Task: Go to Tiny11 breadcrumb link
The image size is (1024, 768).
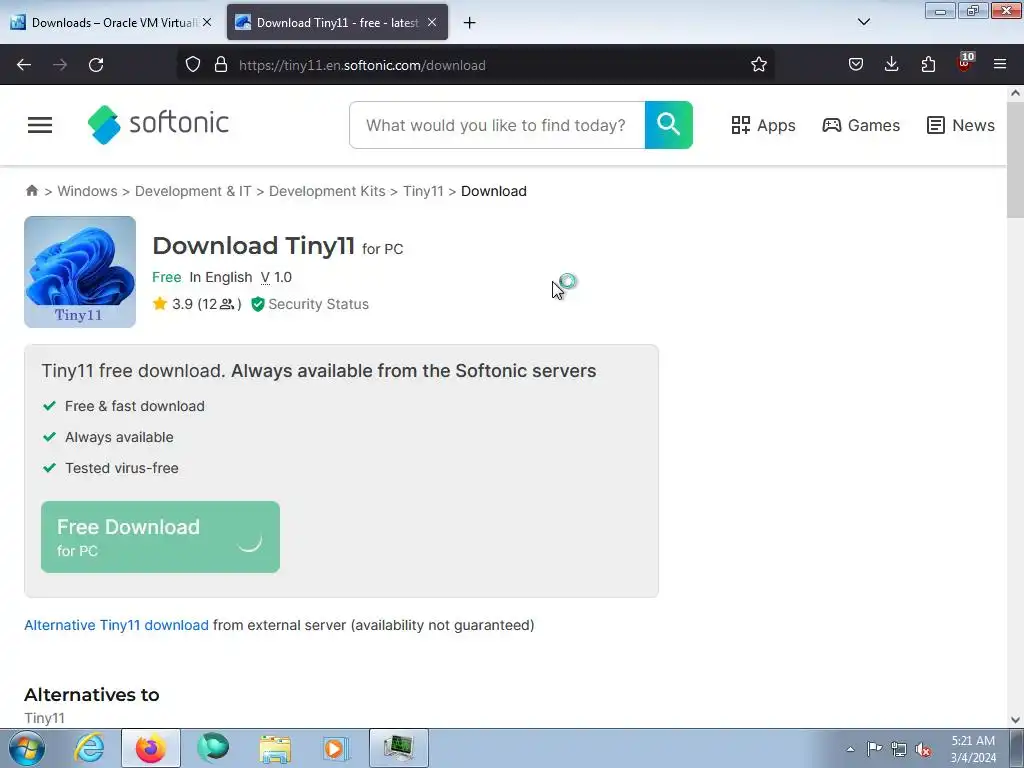Action: coord(423,191)
